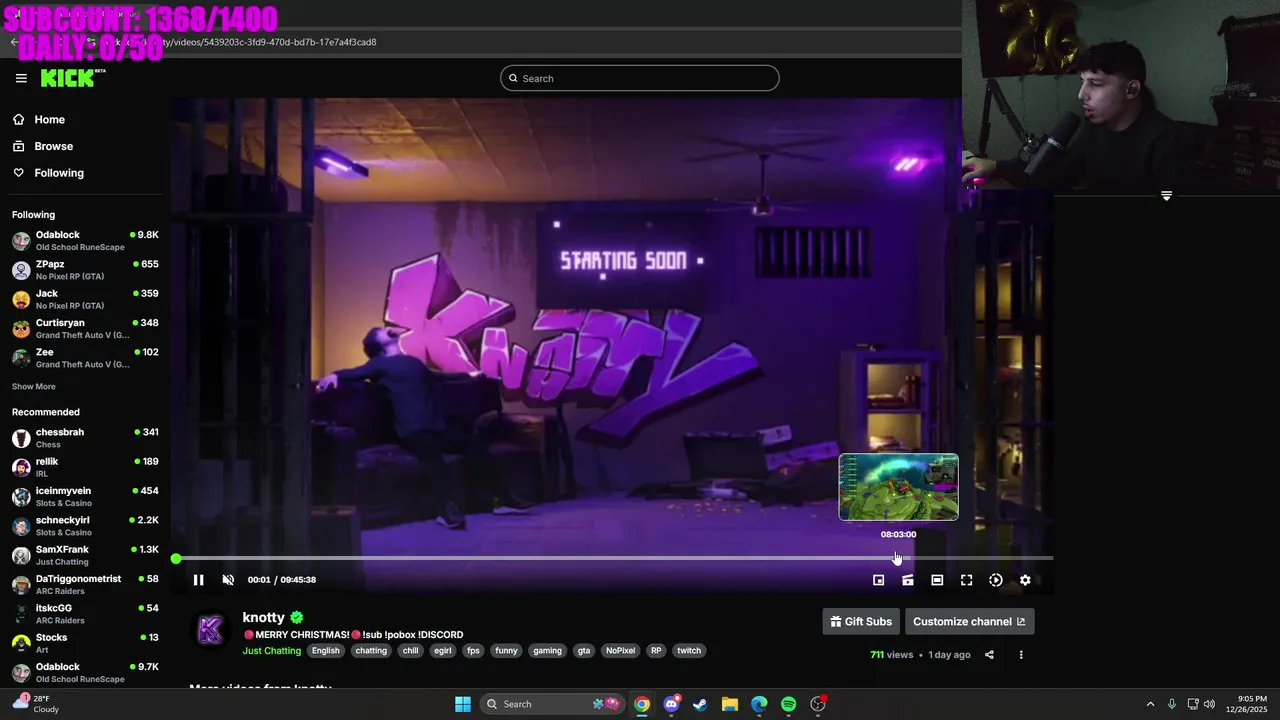
Task: Open SamXFrank recommended channel
Action: (85, 555)
